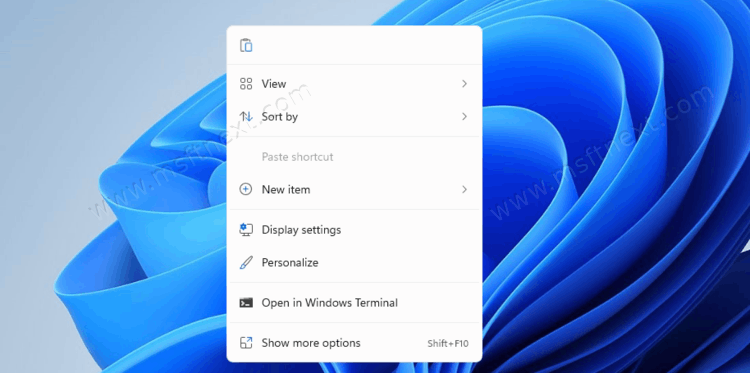The width and height of the screenshot is (750, 373).
Task: Select Paste shortcut in the menu
Action: [x=354, y=157]
